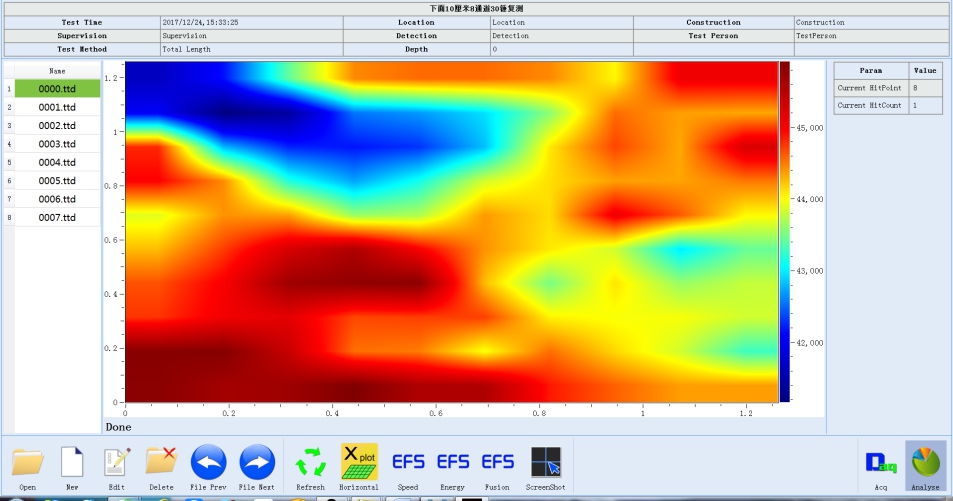953x501 pixels.
Task: Select file 0007.ttd in the list
Action: pyautogui.click(x=57, y=217)
